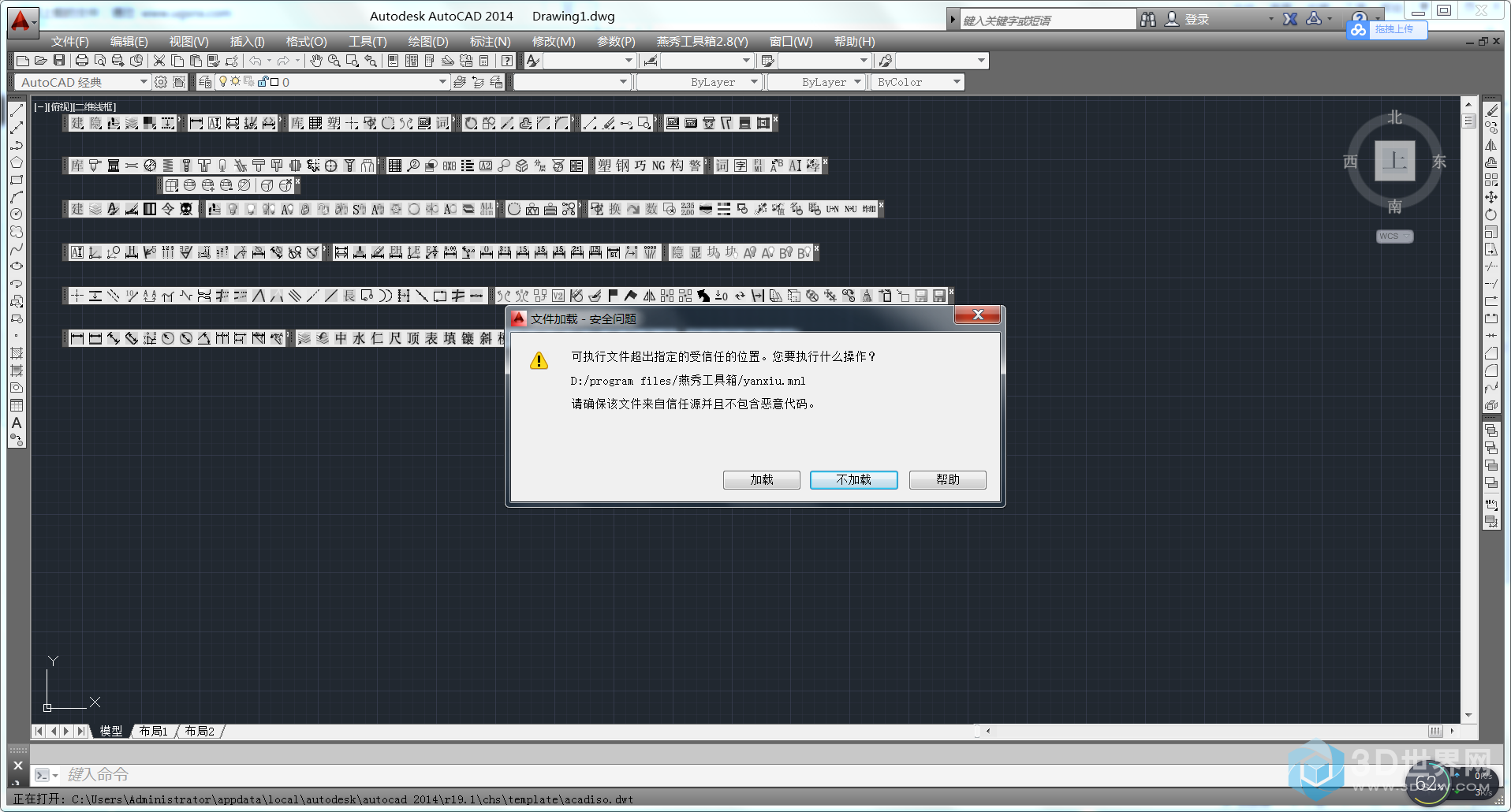Toggle layer 0 freeze sun icon
The image size is (1511, 812).
(x=235, y=81)
